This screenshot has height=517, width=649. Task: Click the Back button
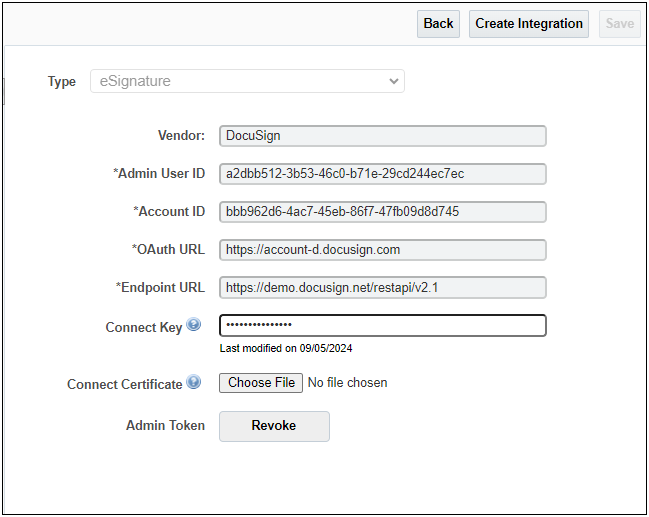point(438,24)
